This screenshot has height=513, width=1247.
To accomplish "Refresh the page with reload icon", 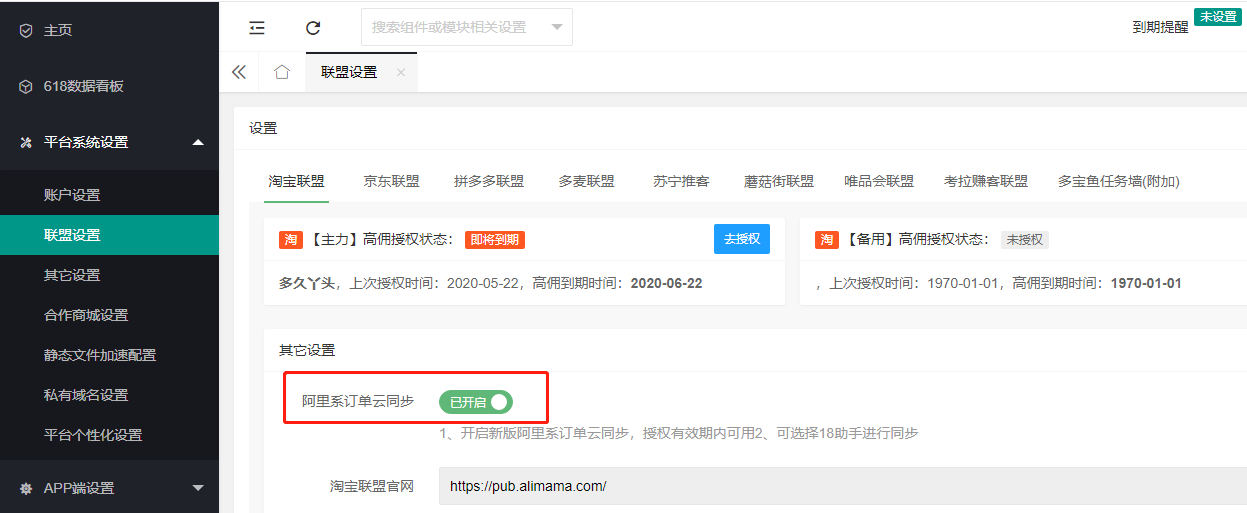I will 313,28.
